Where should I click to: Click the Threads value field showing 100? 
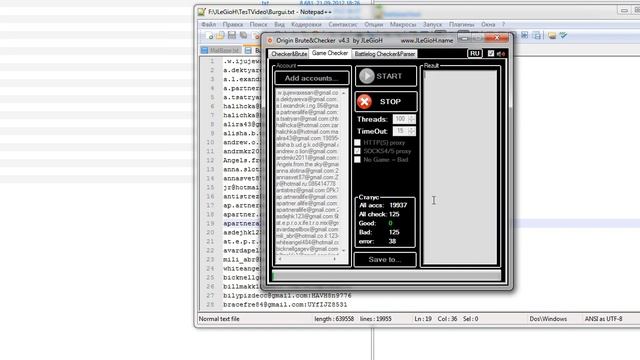(400, 119)
